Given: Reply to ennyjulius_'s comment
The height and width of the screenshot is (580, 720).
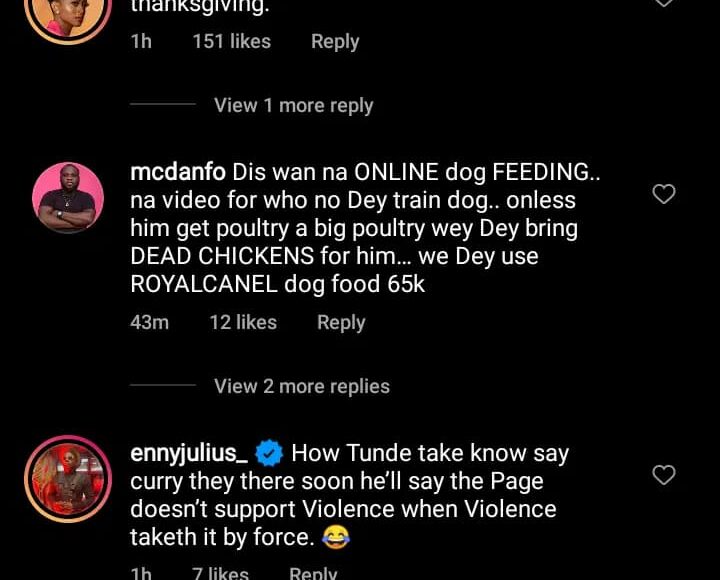Looking at the screenshot, I should (x=313, y=573).
